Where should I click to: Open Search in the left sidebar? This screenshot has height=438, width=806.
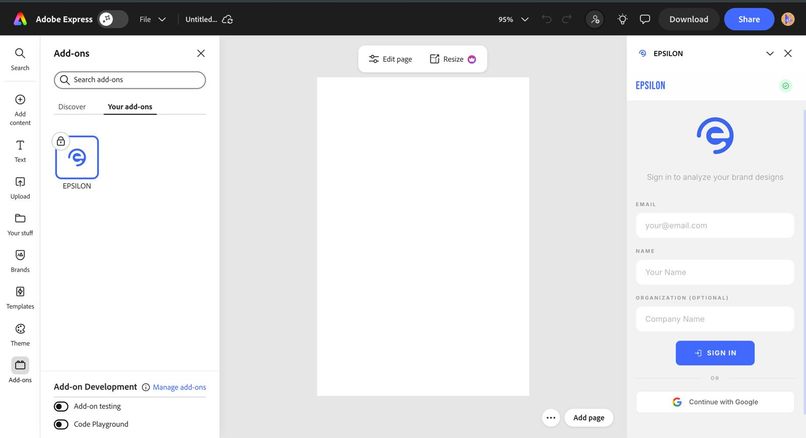click(x=20, y=59)
